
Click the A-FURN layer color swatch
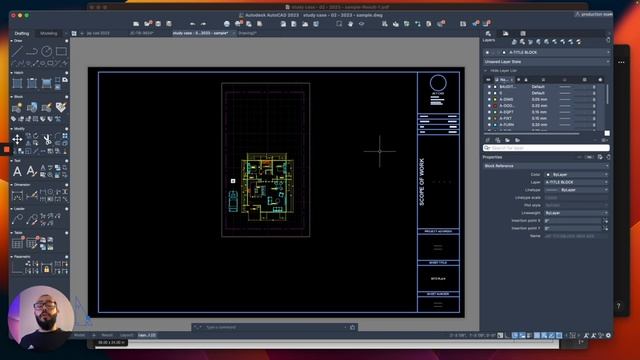[496, 124]
